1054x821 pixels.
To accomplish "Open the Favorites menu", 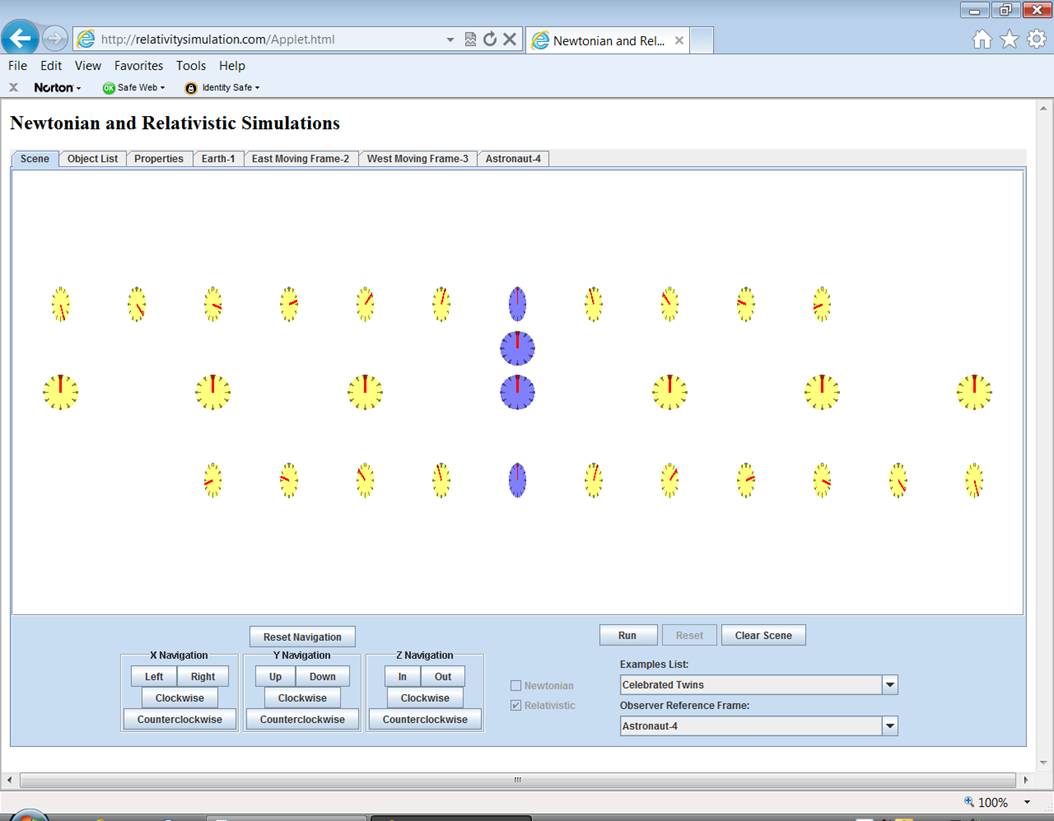I will click(138, 66).
